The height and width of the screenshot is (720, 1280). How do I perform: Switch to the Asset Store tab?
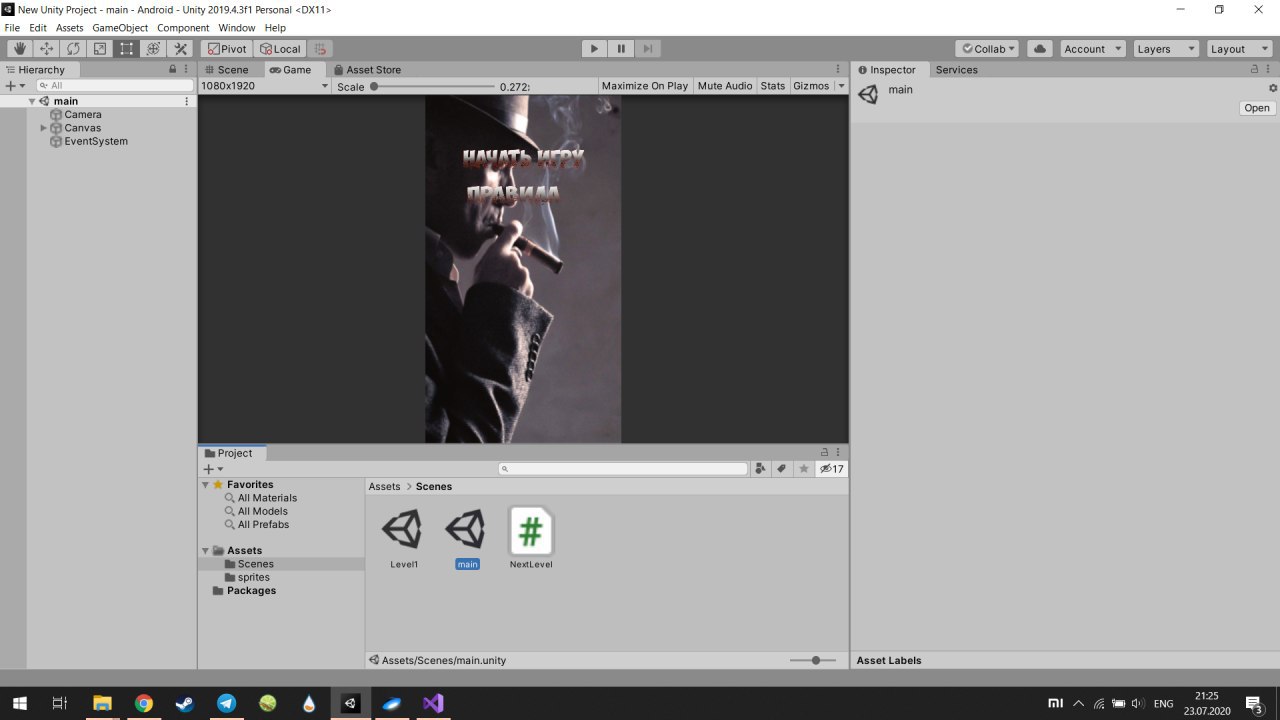point(367,70)
